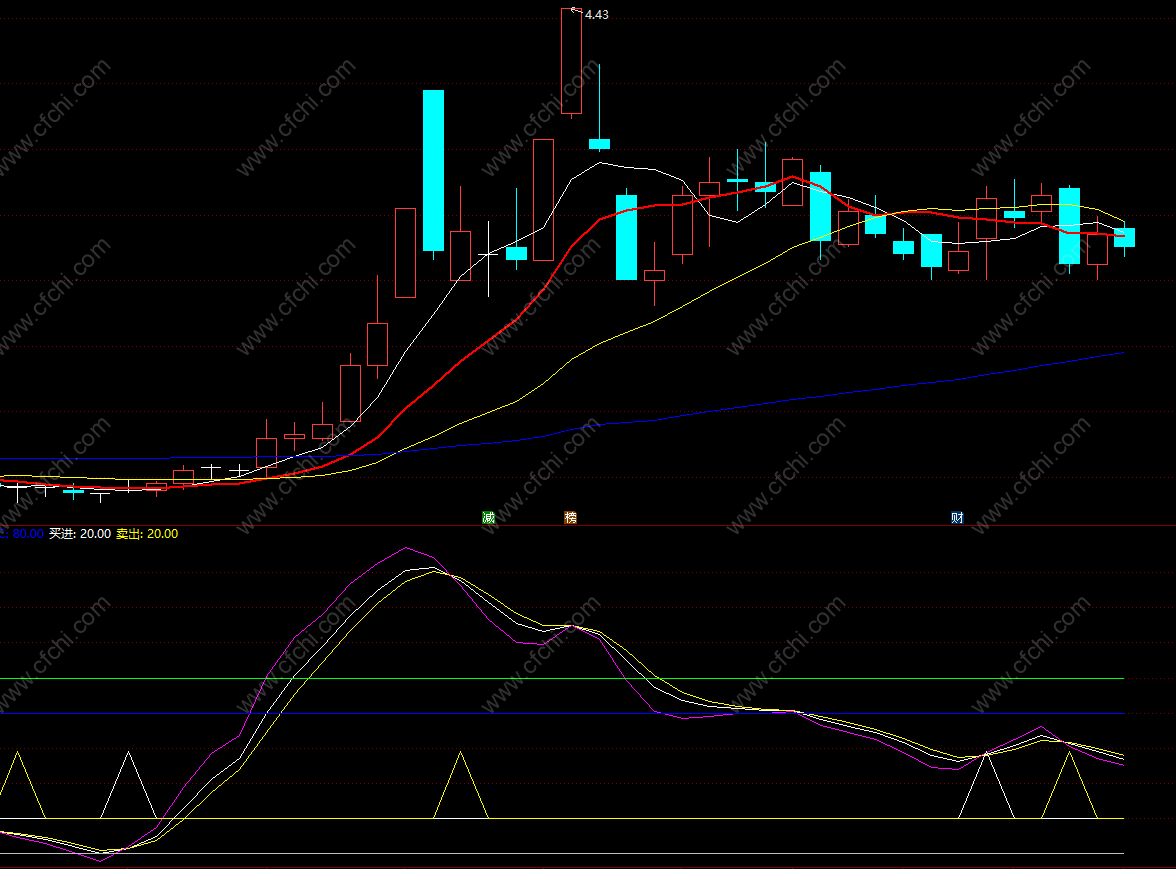Click the blue 80.00 indicator value
Screen dimensions: 1176x869
(x=28, y=534)
